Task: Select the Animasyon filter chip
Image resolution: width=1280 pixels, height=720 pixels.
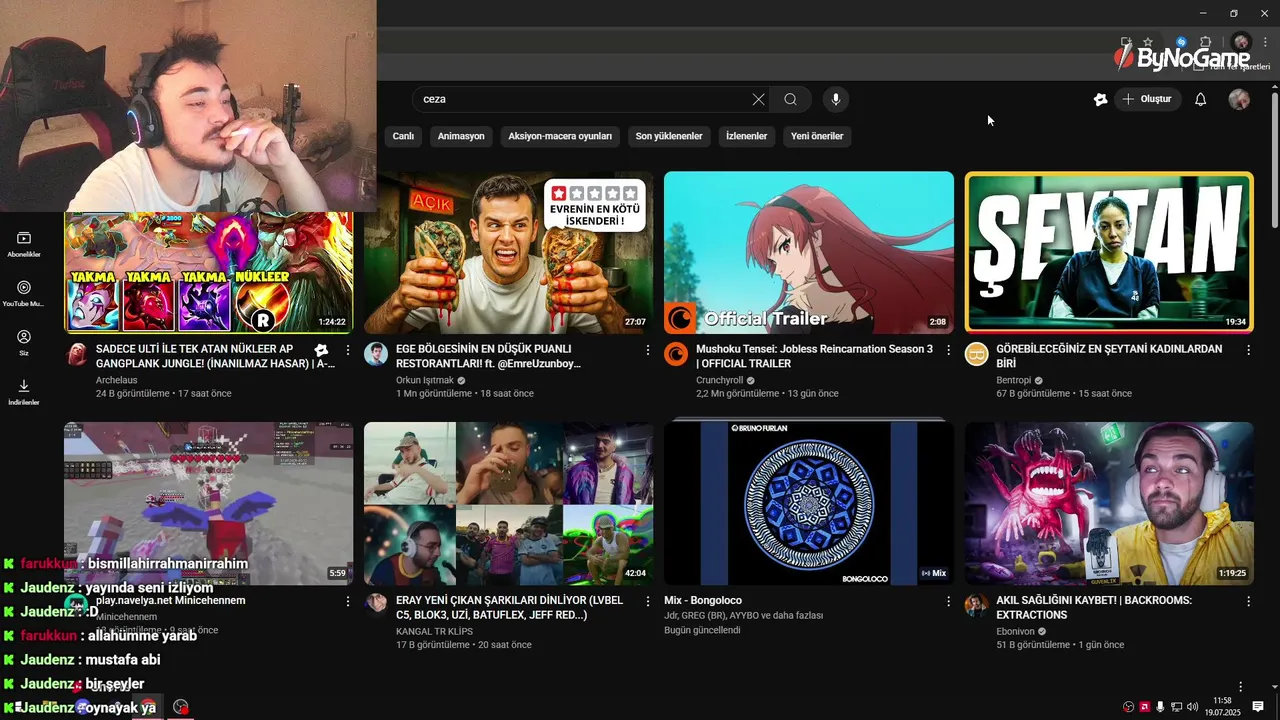Action: 461,136
